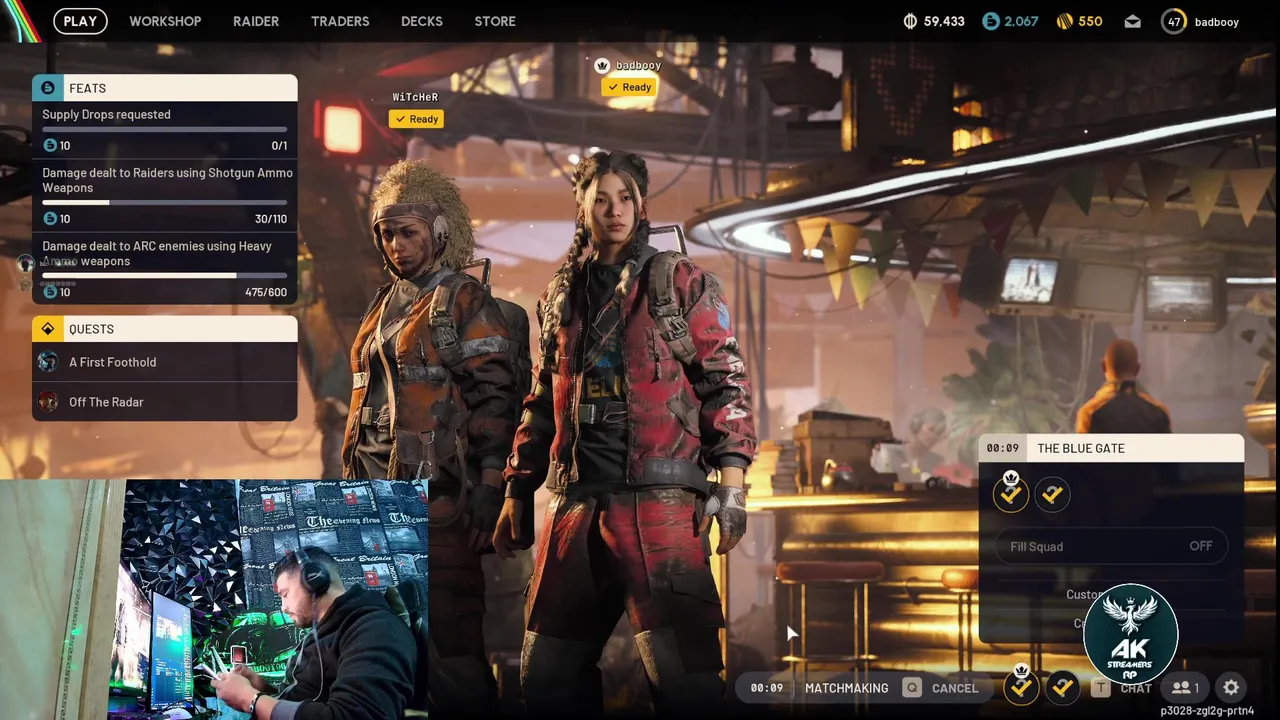Select the Heavy Ammo weapons ARC damage feat
The width and height of the screenshot is (1280, 720).
coord(165,268)
